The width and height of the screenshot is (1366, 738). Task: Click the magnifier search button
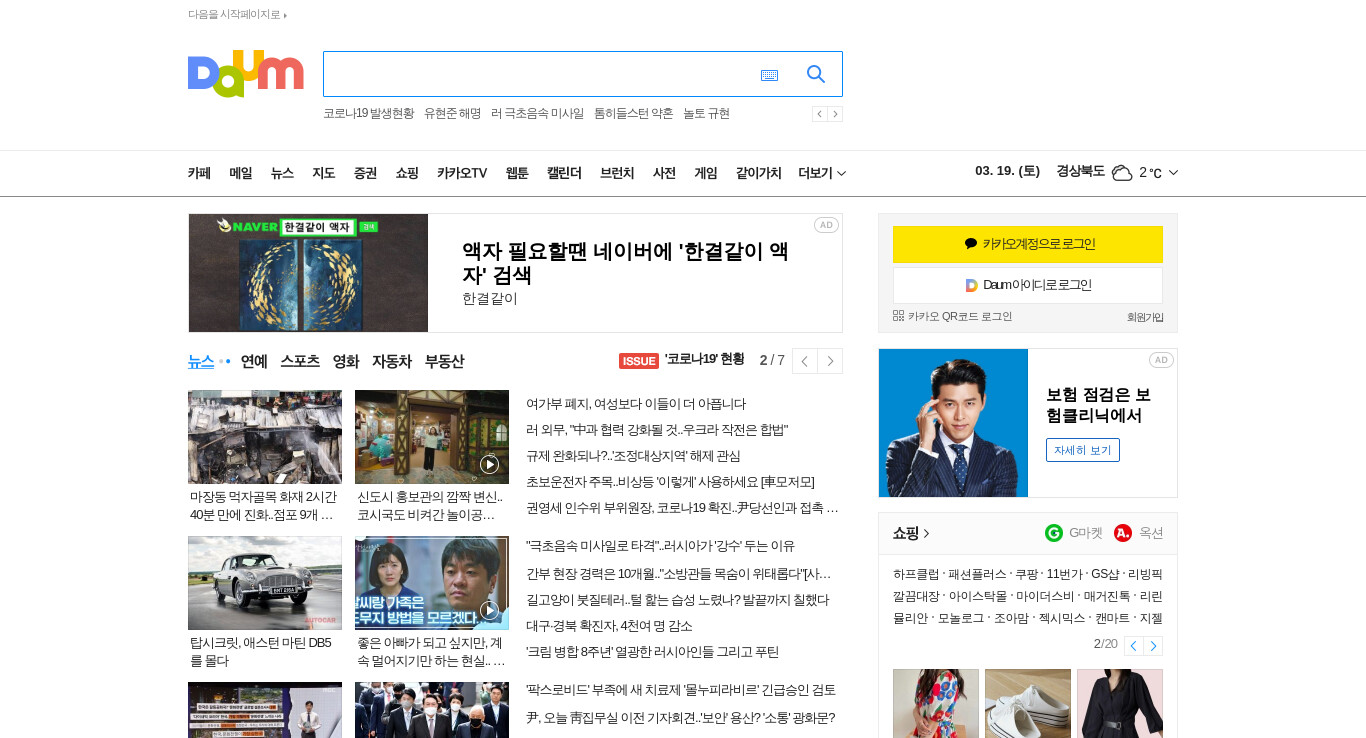(x=816, y=74)
